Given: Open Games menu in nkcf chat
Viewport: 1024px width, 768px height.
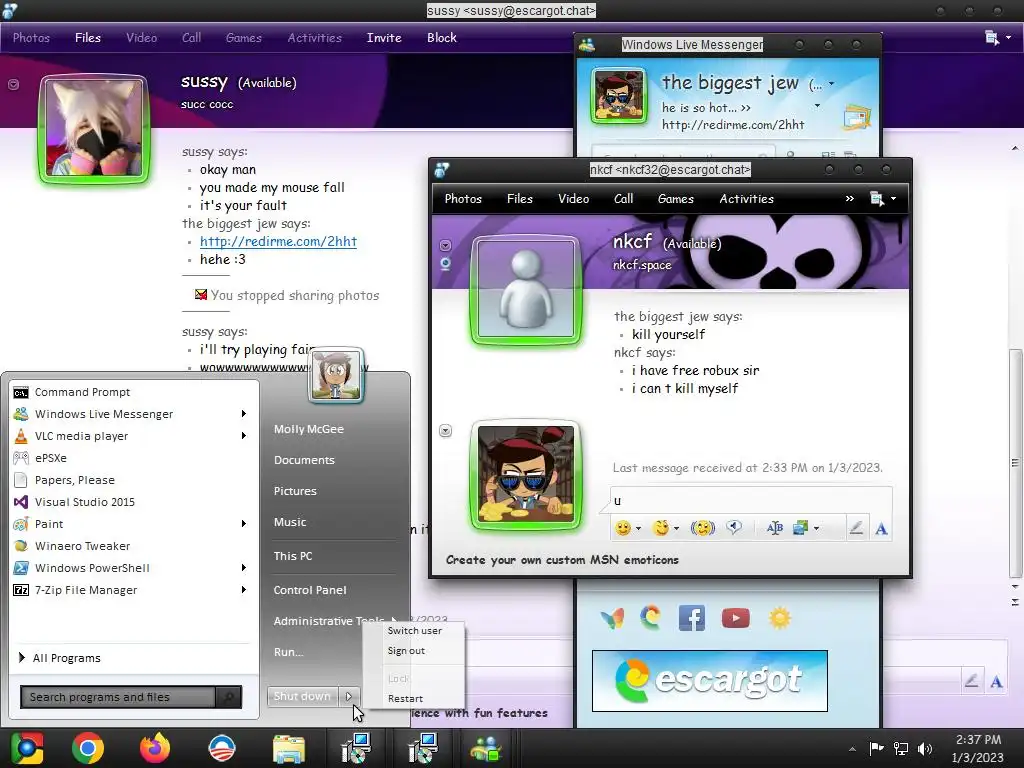Looking at the screenshot, I should tap(675, 199).
